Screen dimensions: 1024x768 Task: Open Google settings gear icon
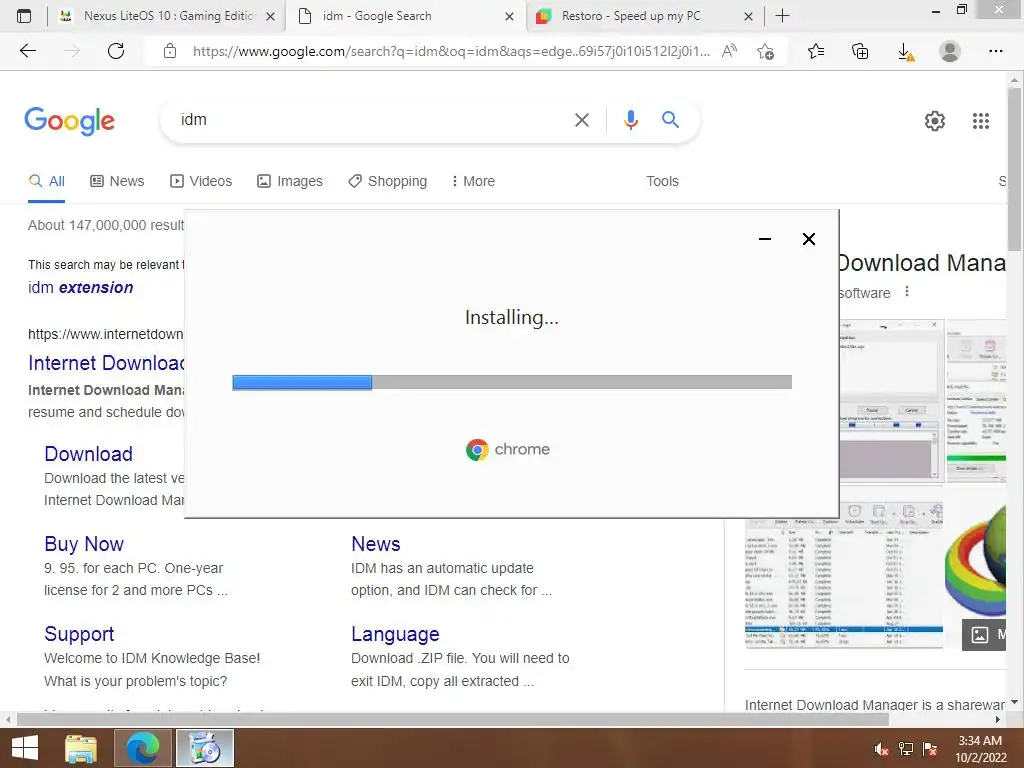coord(935,121)
